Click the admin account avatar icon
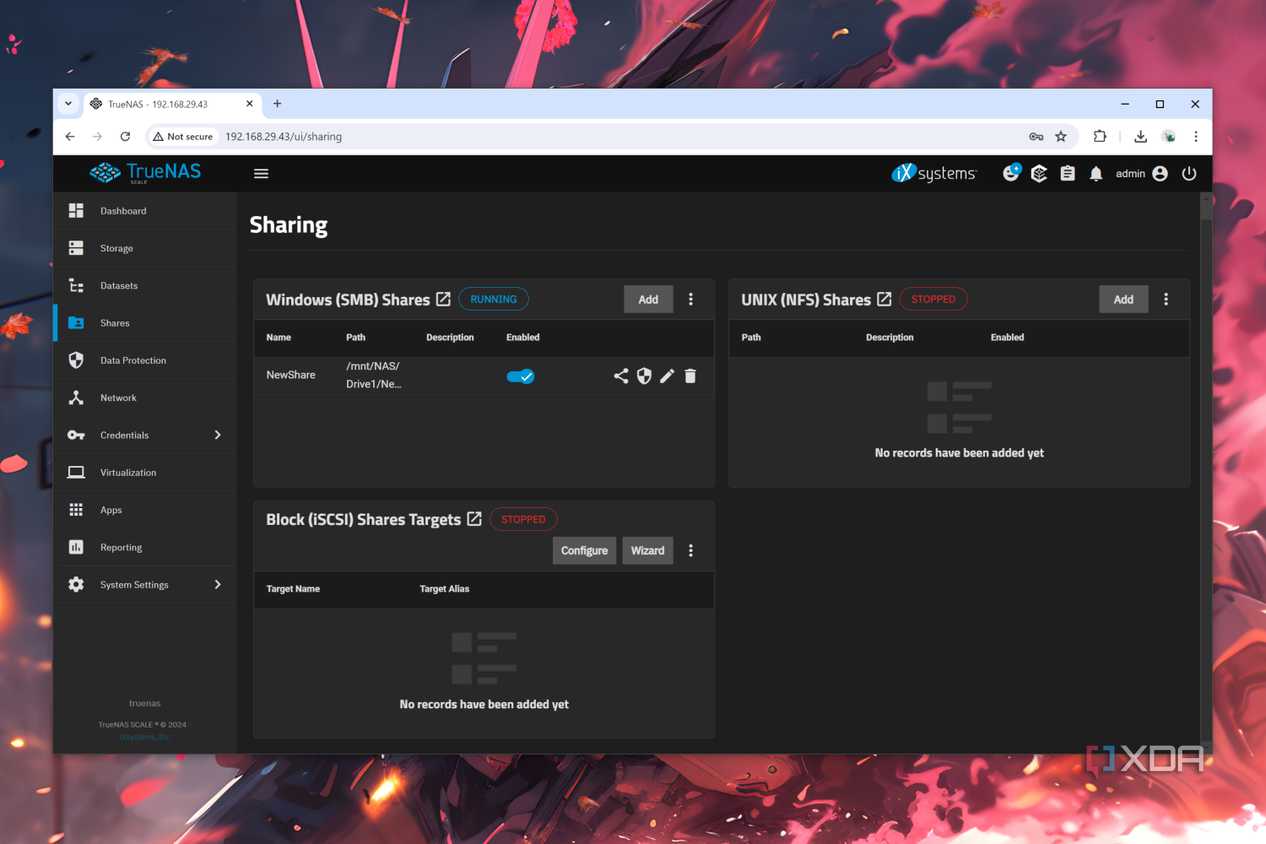 pos(1160,174)
